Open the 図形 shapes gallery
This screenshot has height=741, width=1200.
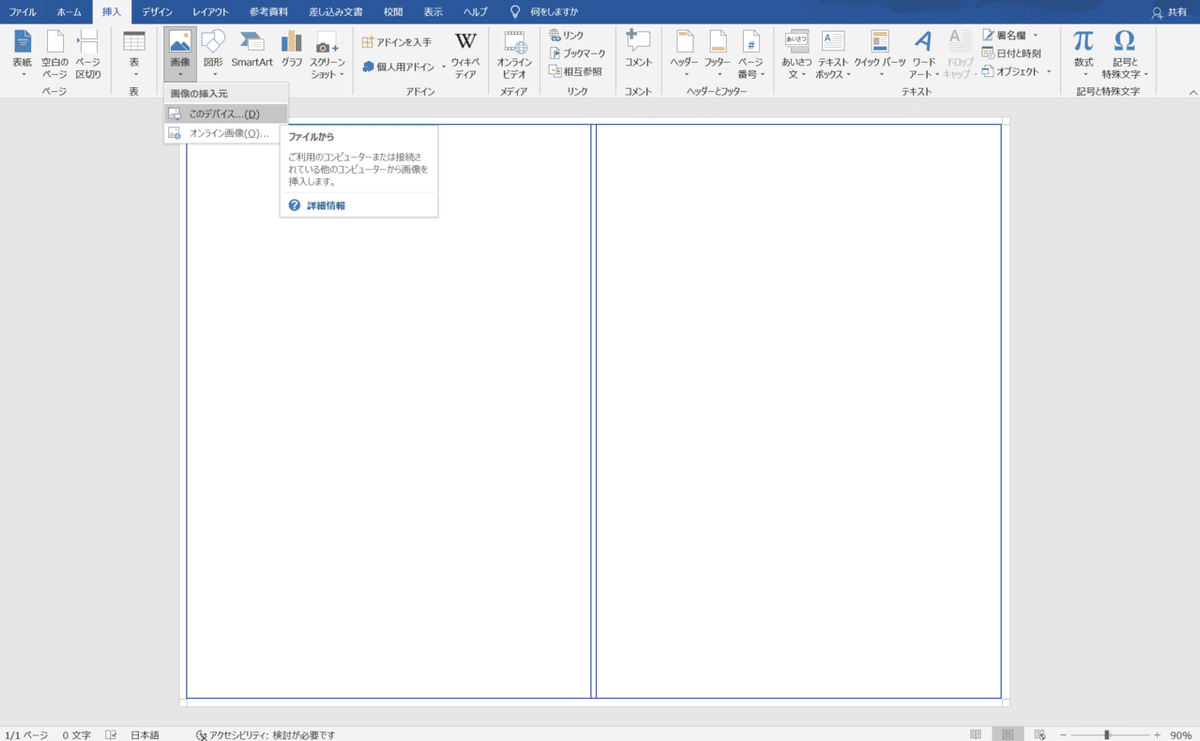[x=213, y=55]
